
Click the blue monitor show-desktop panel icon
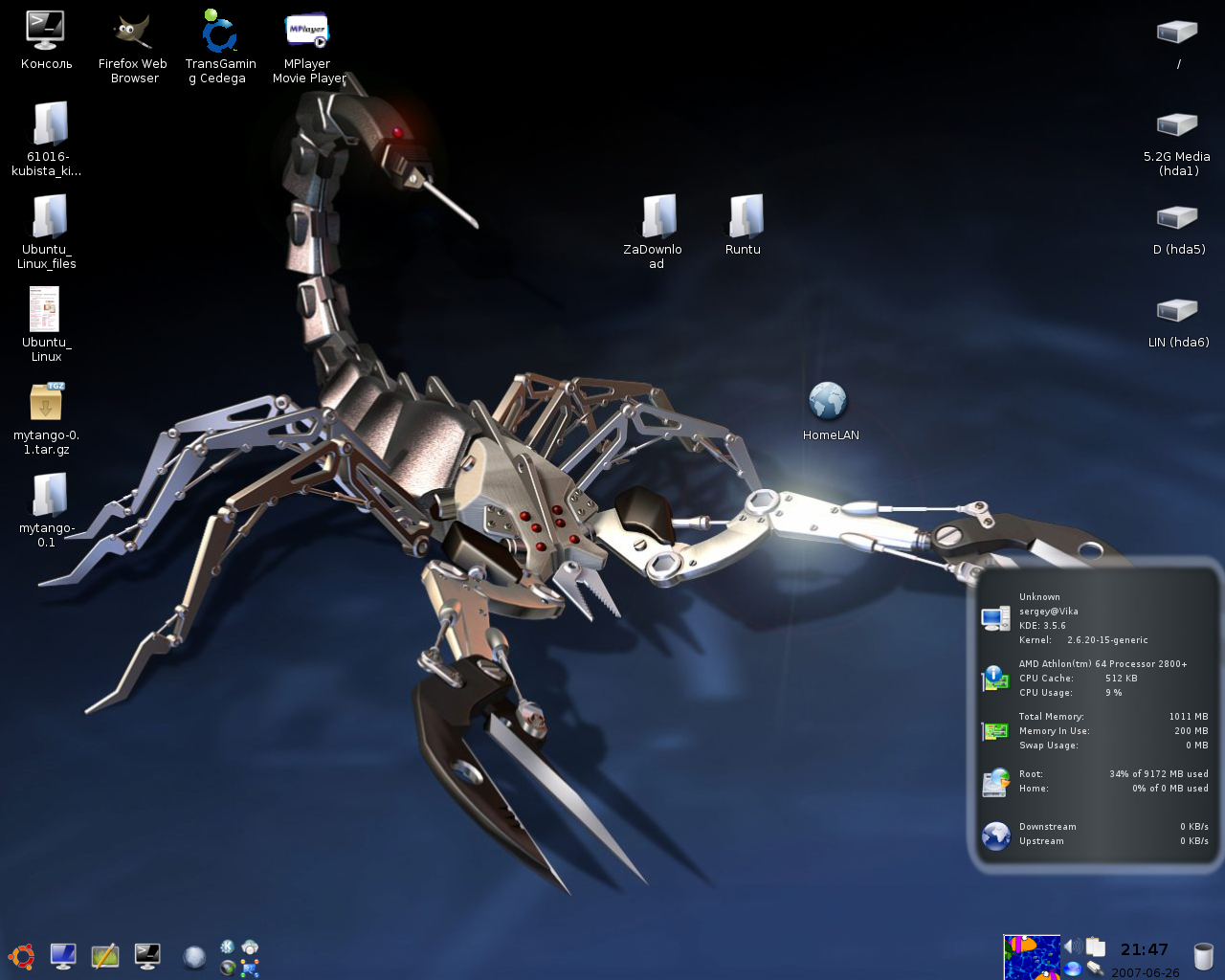[63, 956]
